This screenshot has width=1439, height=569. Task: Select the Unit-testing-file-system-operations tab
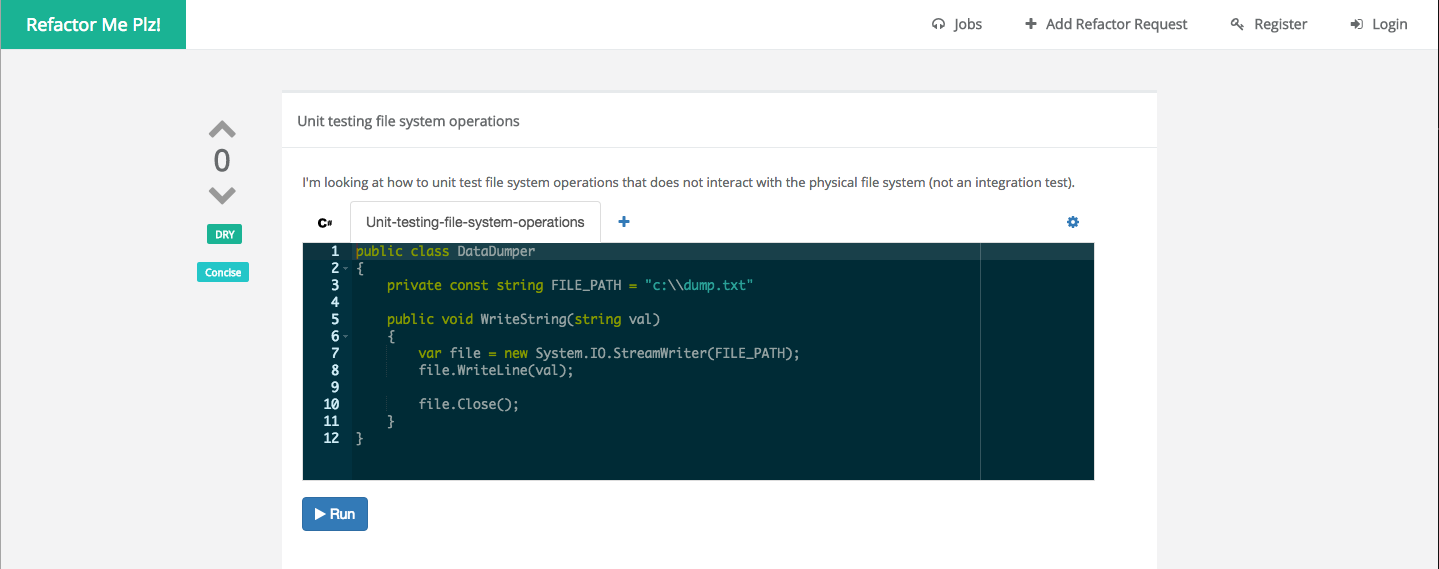point(475,222)
